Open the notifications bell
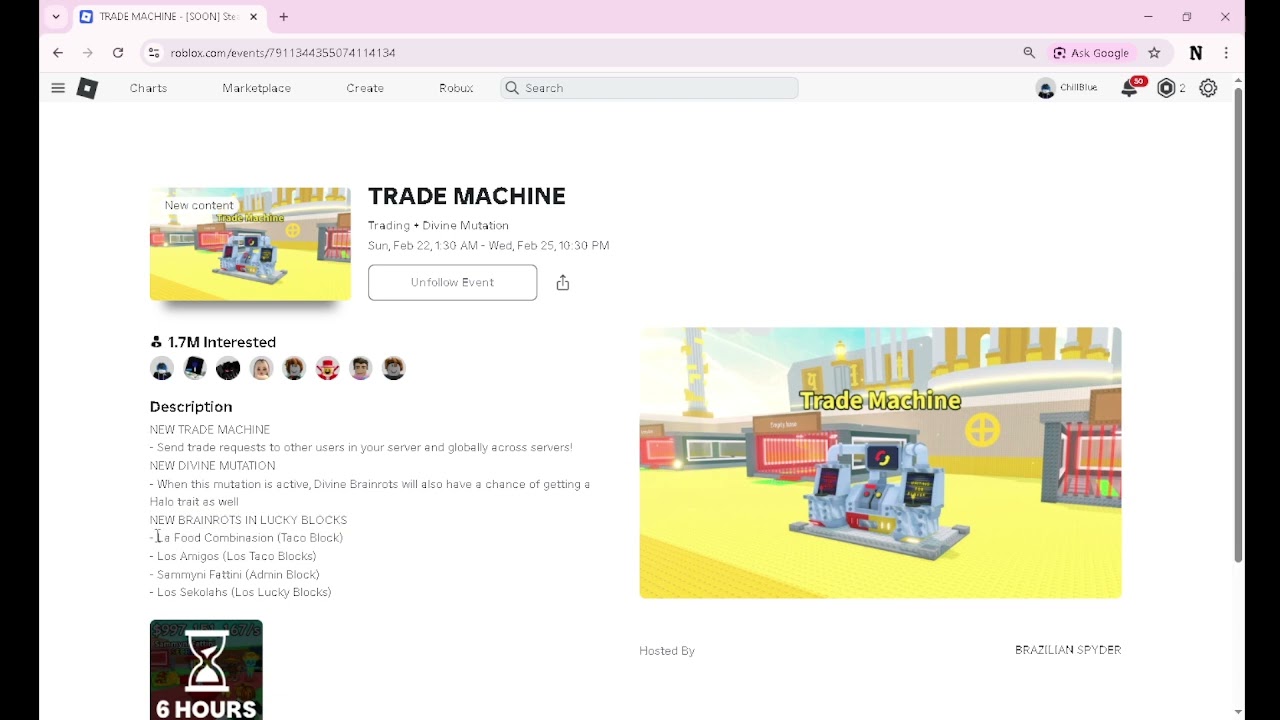1280x720 pixels. [x=1130, y=88]
